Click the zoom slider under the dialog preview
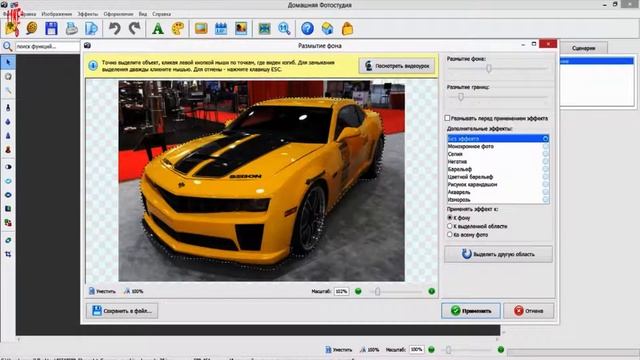This screenshot has width=640, height=360. (378, 291)
